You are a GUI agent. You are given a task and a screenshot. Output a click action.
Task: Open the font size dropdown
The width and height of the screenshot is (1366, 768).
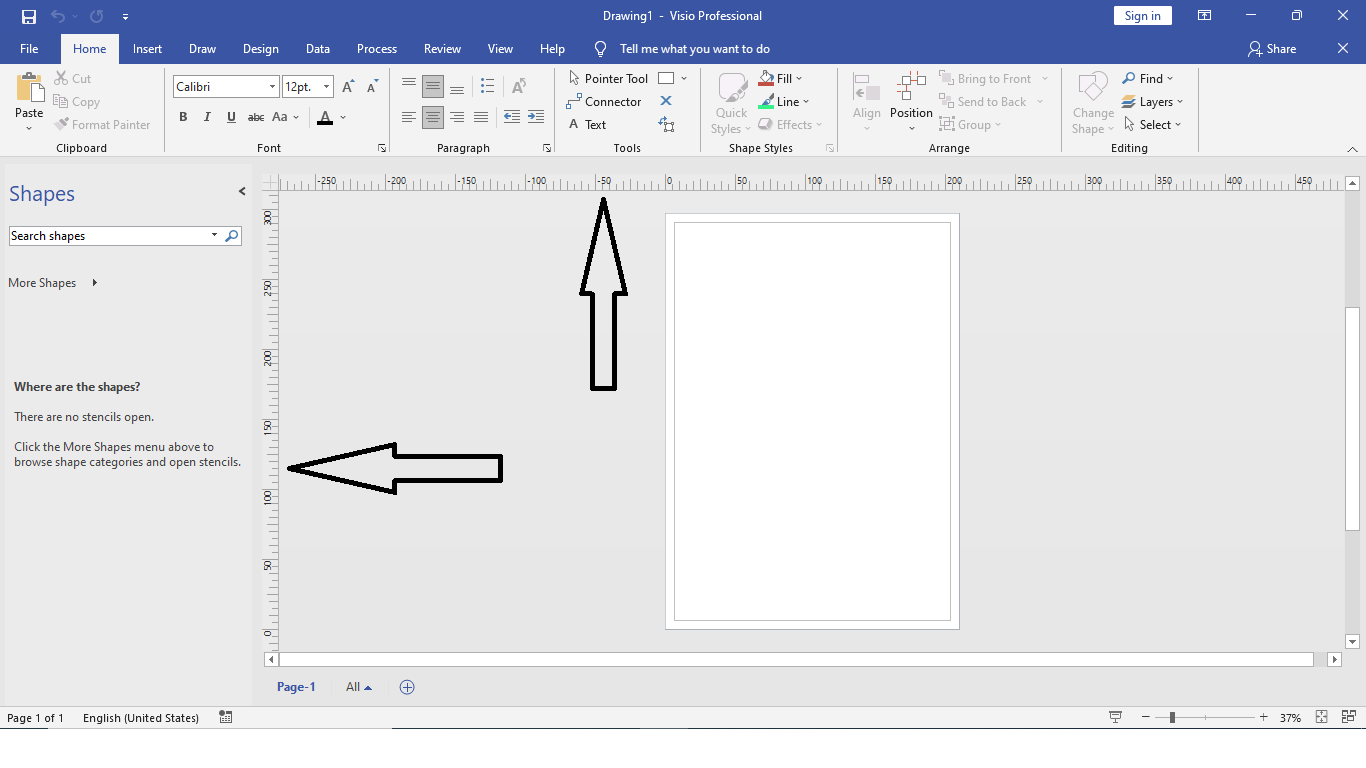325,86
